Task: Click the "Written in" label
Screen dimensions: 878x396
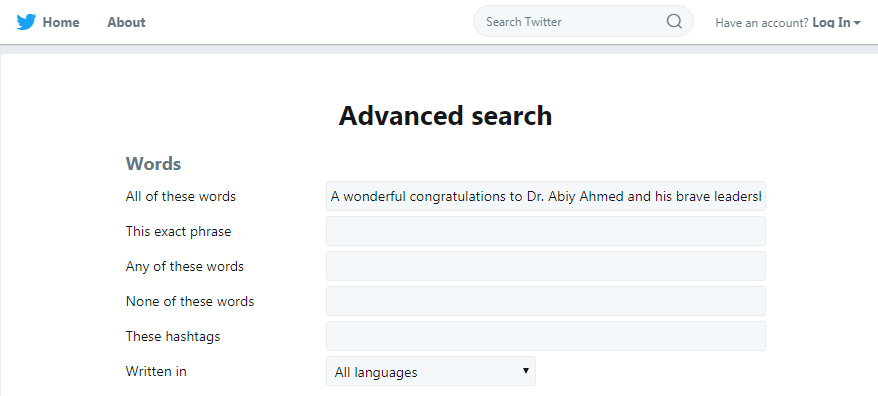Action: (x=156, y=371)
